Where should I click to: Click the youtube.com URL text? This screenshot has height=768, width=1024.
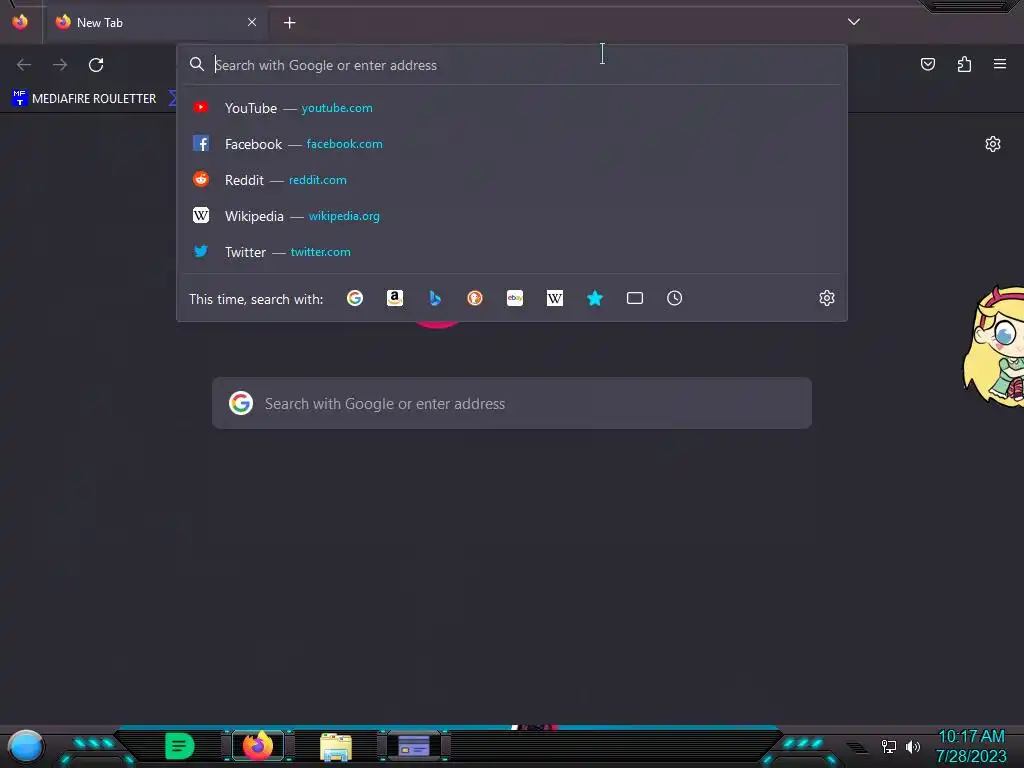(x=337, y=108)
